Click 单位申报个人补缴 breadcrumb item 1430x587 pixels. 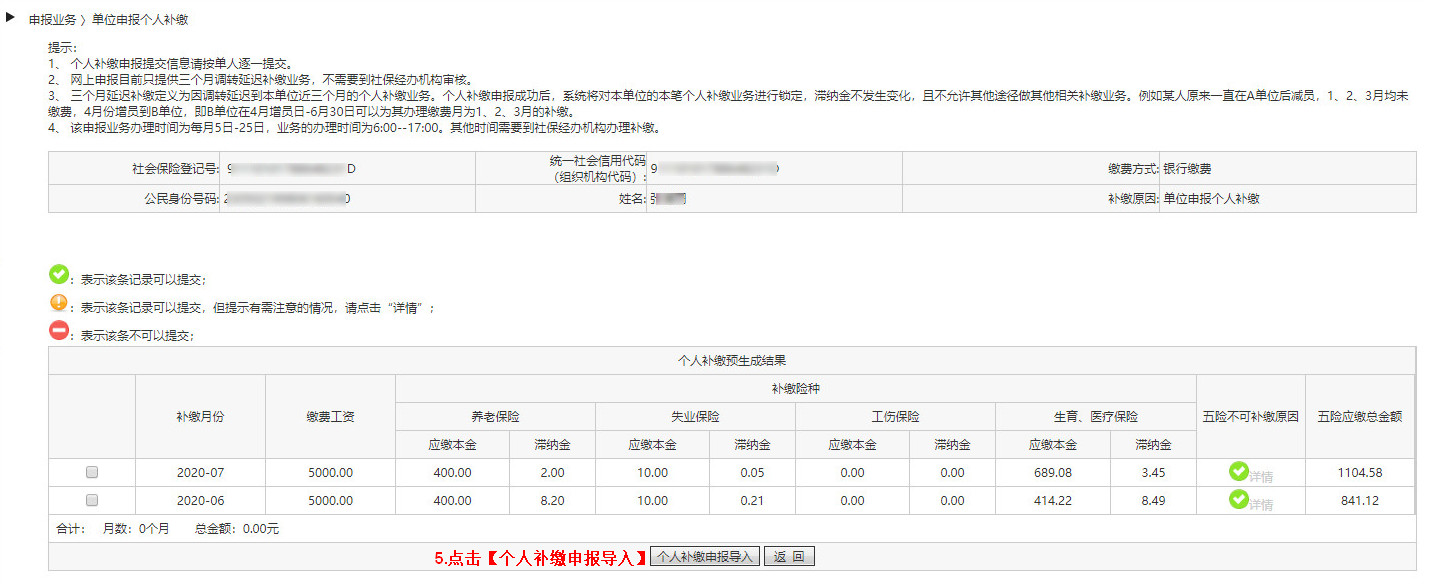(x=140, y=19)
